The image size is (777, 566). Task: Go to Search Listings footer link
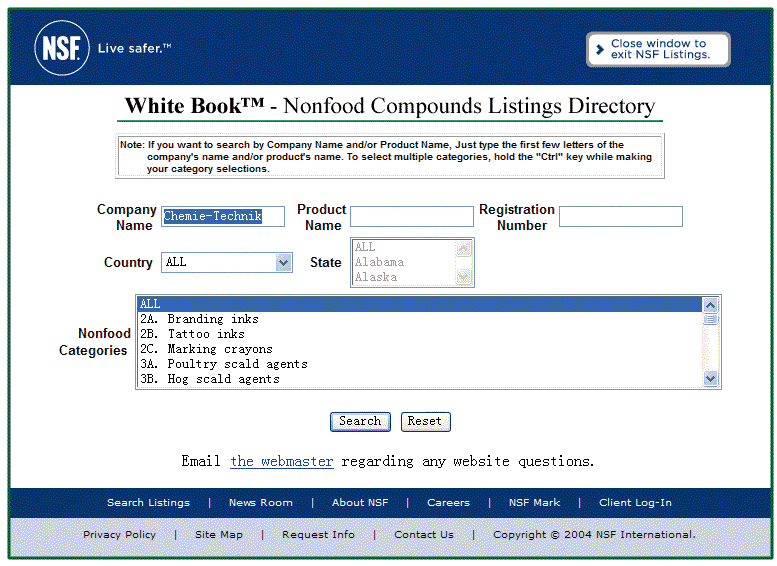point(149,503)
